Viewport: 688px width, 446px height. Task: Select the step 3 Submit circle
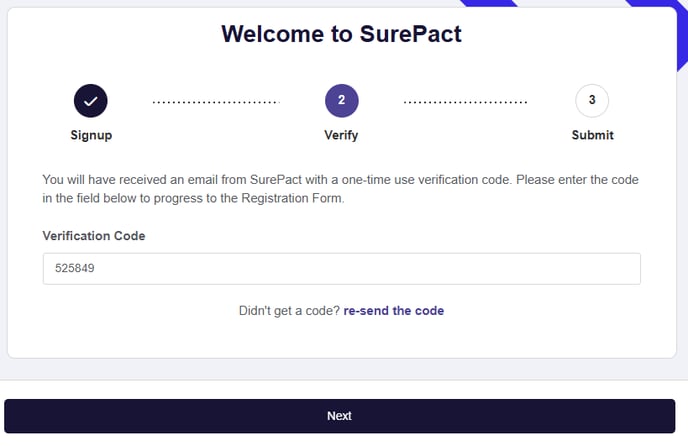pyautogui.click(x=592, y=101)
